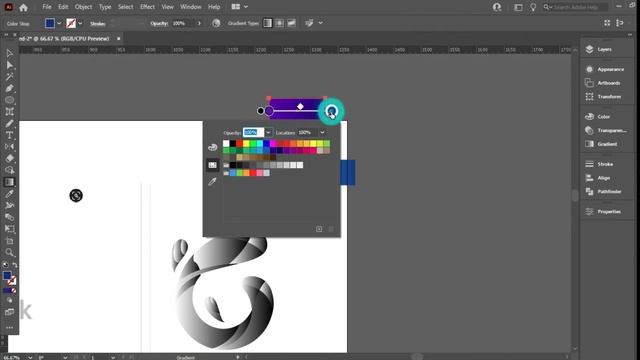Select the Zoom magnifier tool
The width and height of the screenshot is (640, 360).
click(9, 252)
